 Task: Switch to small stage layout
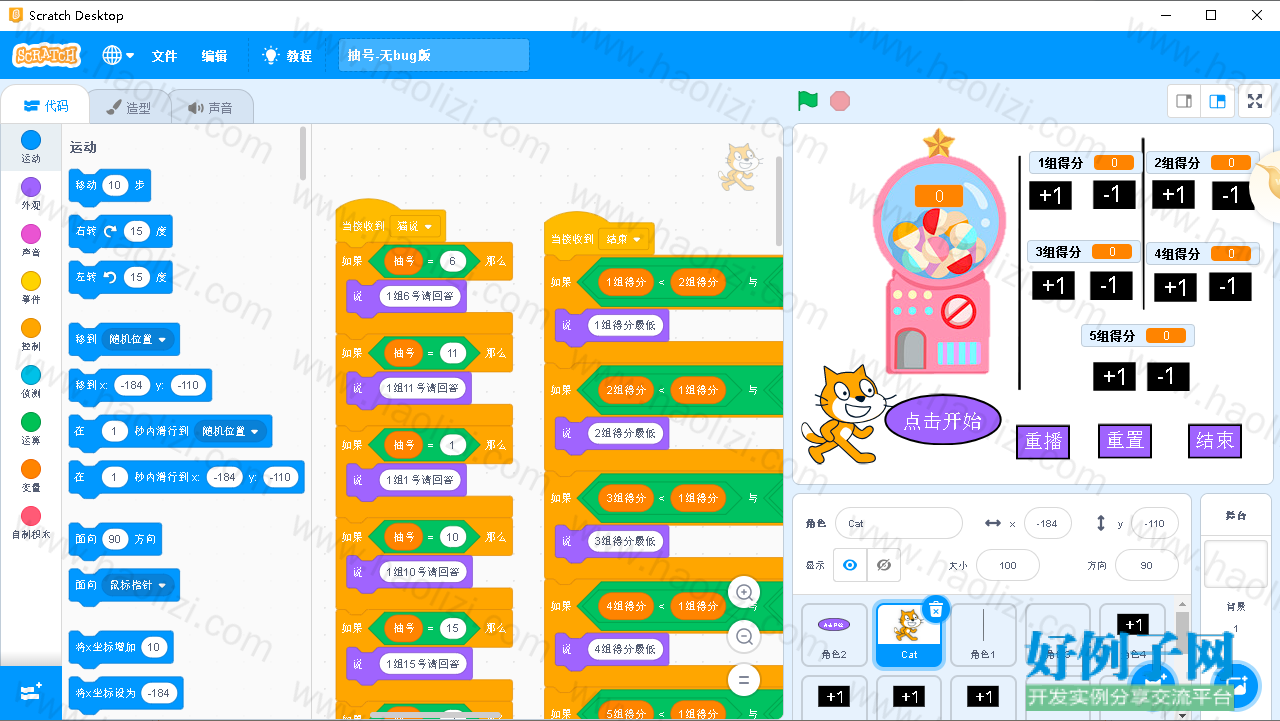1184,101
